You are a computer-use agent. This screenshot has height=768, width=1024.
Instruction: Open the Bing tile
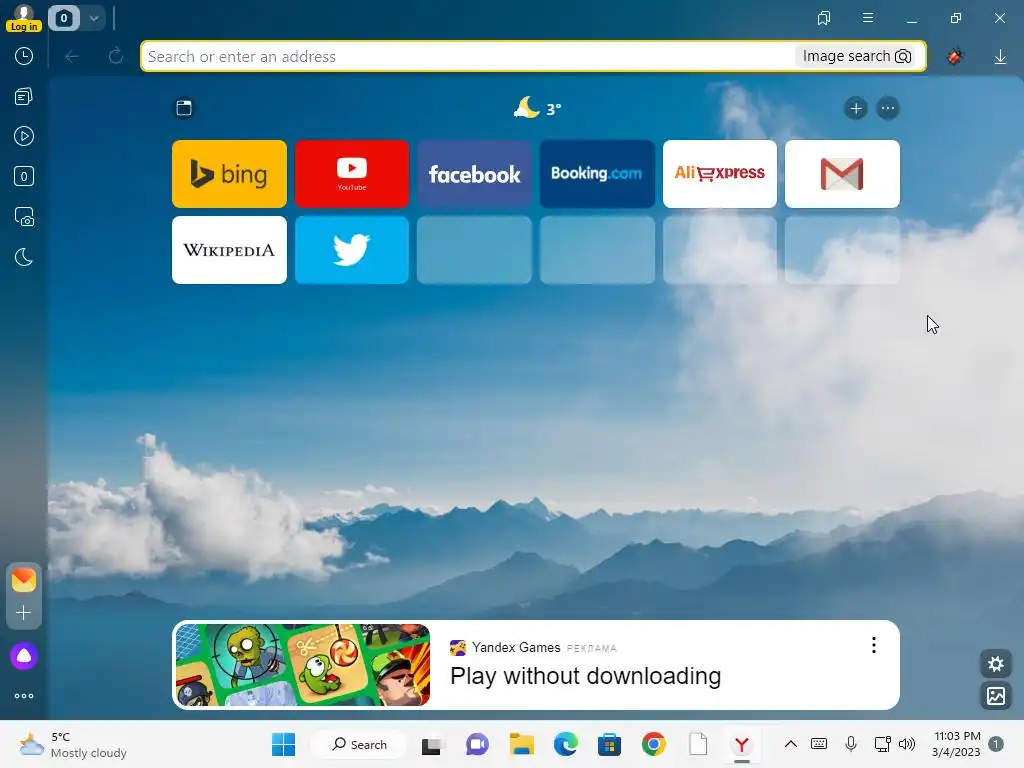coord(229,174)
